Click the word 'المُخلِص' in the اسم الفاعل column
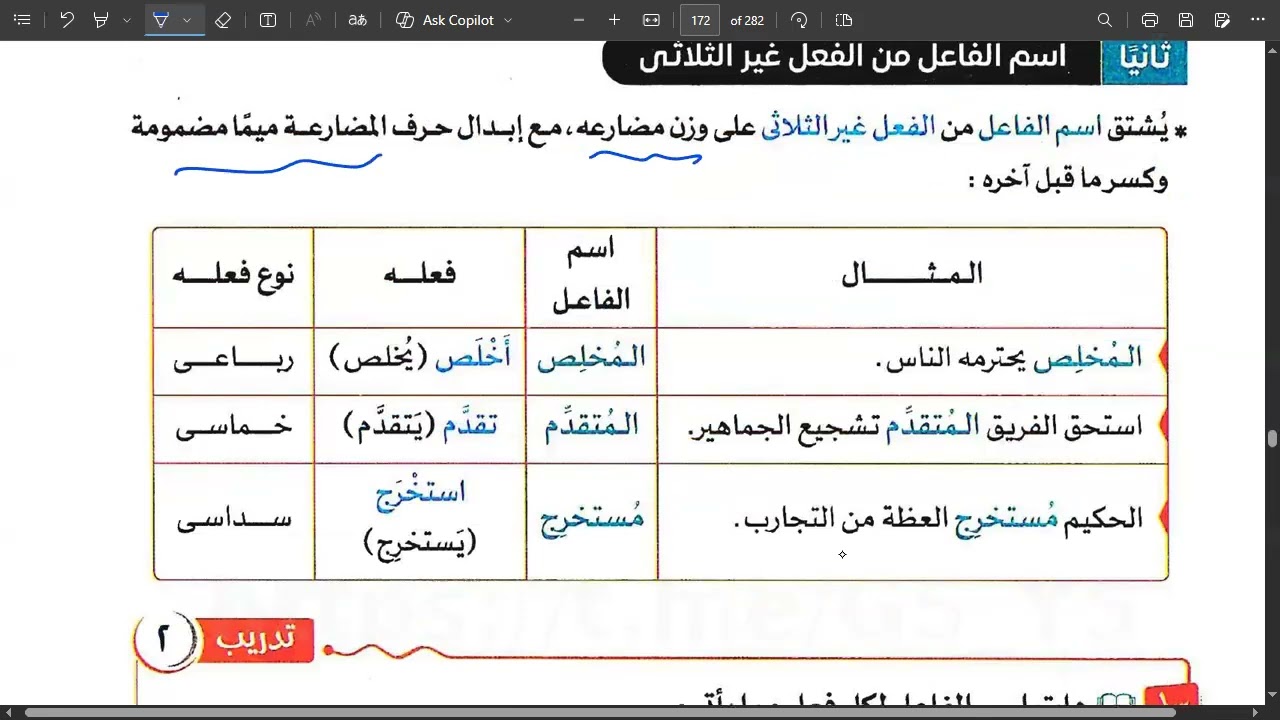 click(x=592, y=360)
